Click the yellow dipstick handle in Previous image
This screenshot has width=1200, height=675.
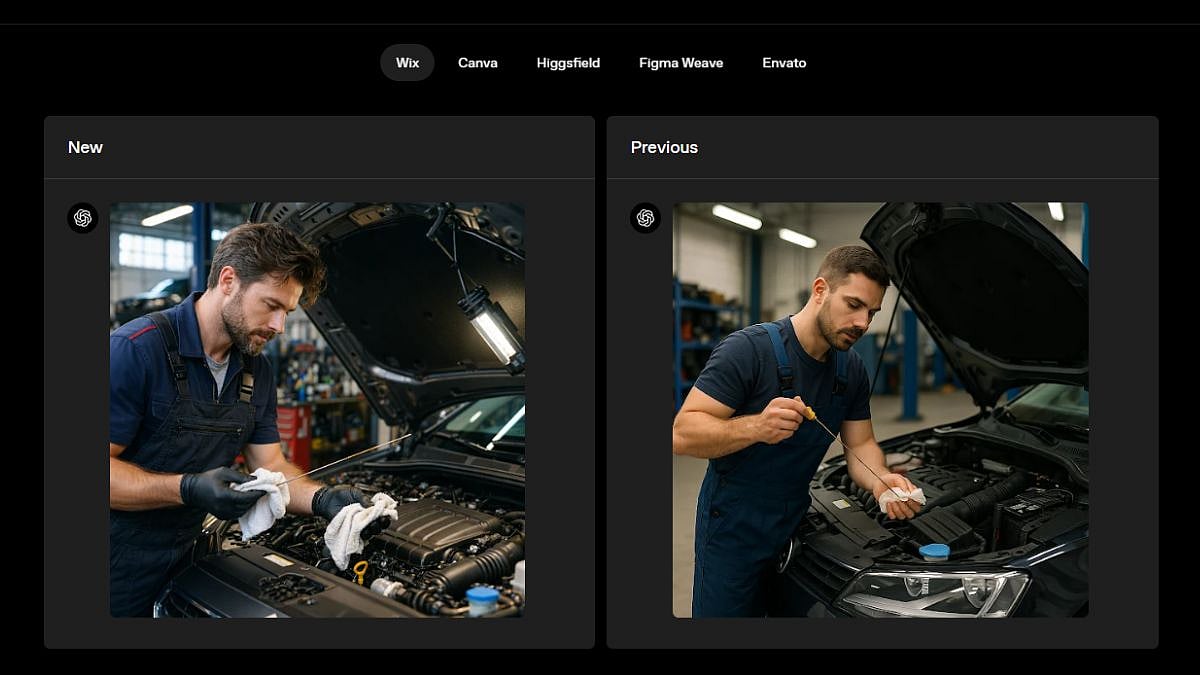pyautogui.click(x=810, y=413)
